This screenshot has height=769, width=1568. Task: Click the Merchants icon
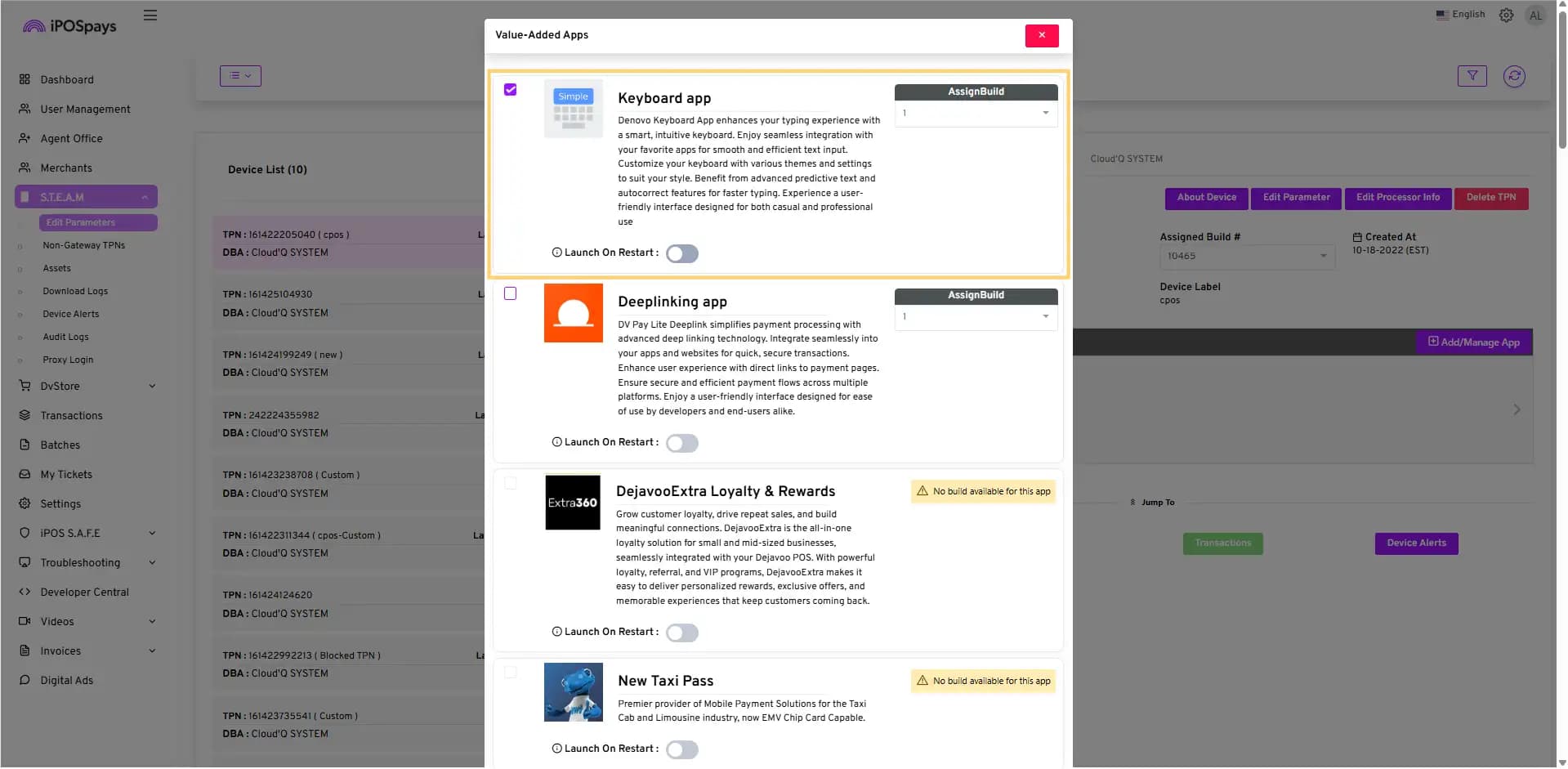click(25, 168)
